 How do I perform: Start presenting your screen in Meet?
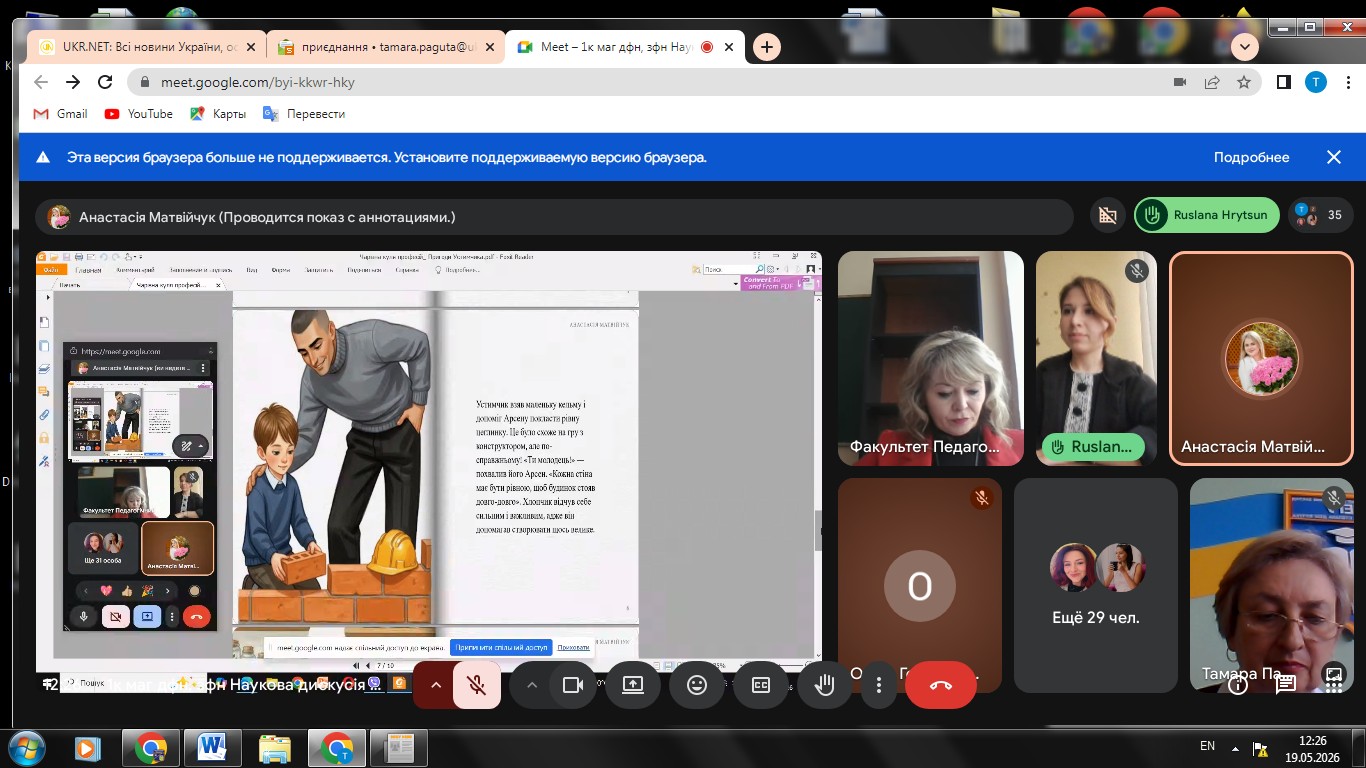633,685
